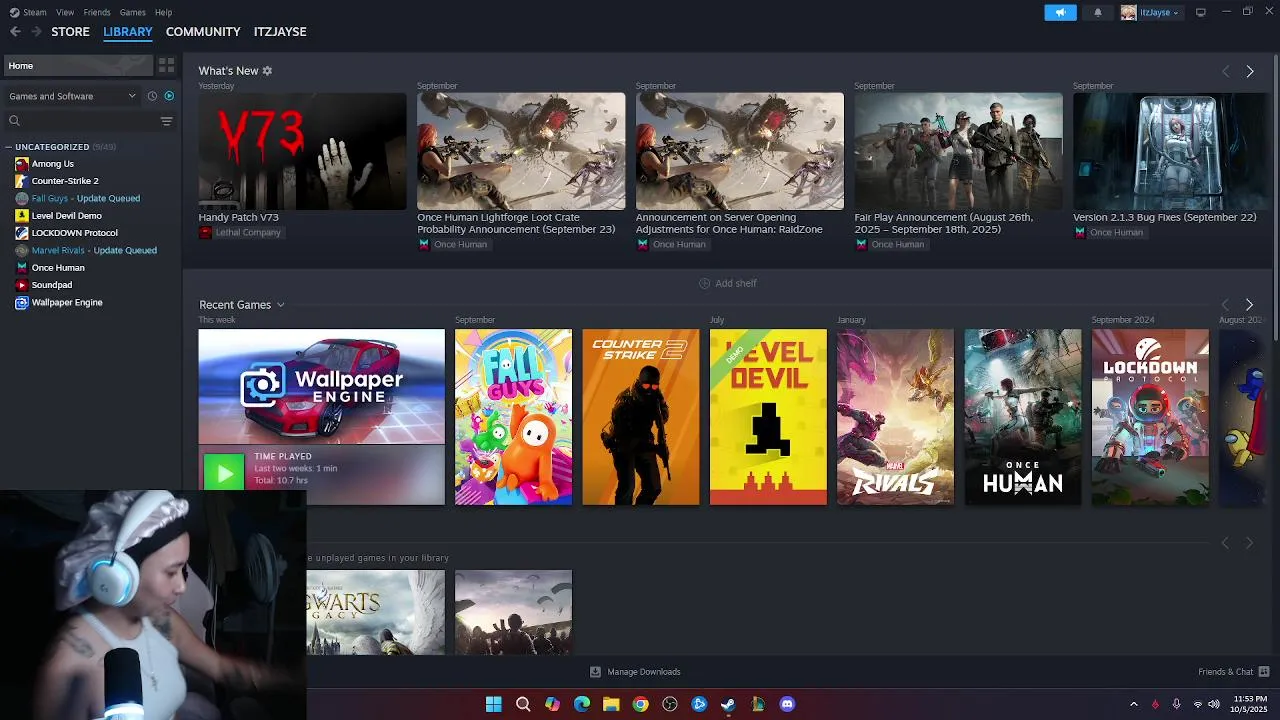Viewport: 1280px width, 720px height.
Task: Open the Handy Patch V73 news thumbnail
Action: pos(302,151)
